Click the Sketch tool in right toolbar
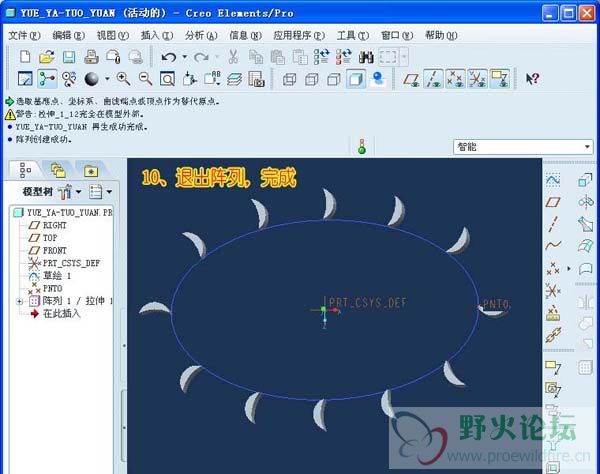The height and width of the screenshot is (474, 600). (x=553, y=180)
